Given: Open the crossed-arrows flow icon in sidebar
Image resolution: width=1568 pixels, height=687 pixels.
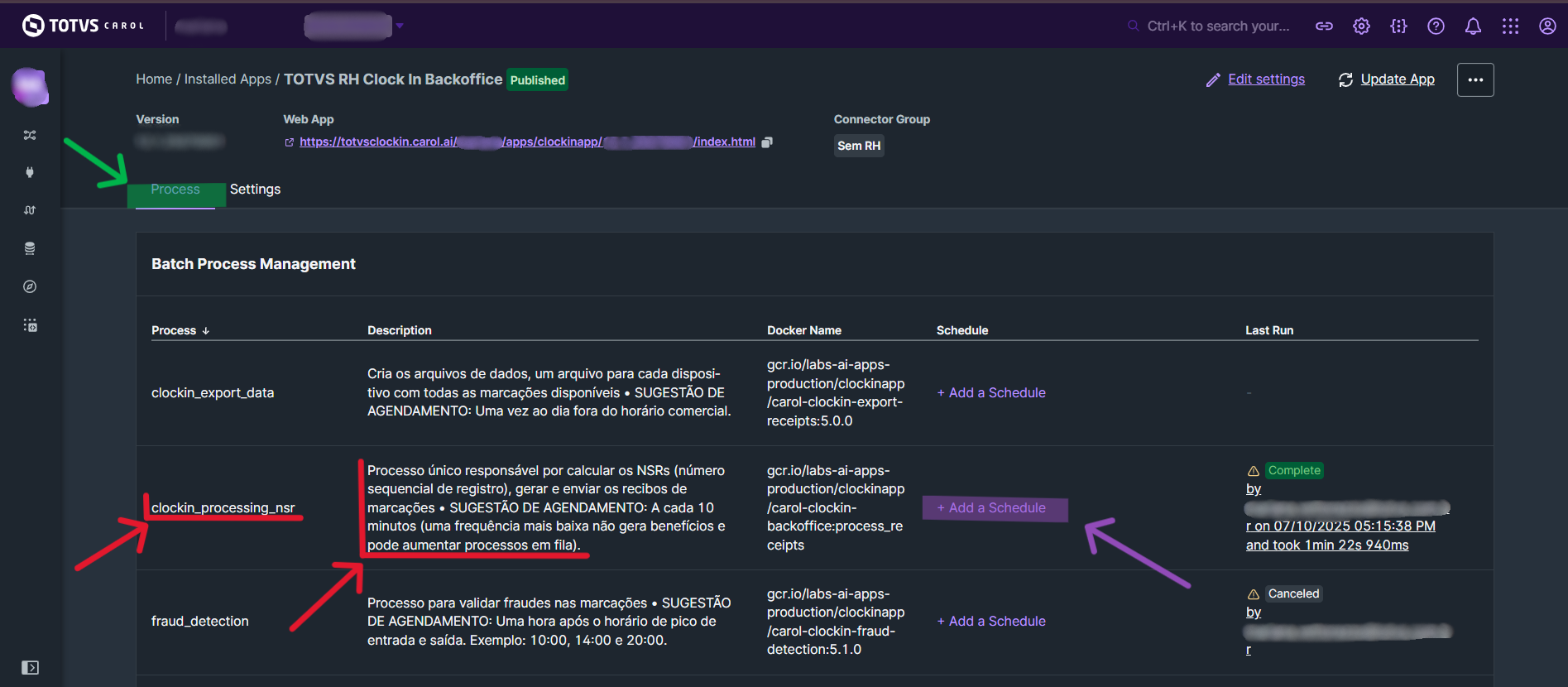Looking at the screenshot, I should (x=30, y=135).
